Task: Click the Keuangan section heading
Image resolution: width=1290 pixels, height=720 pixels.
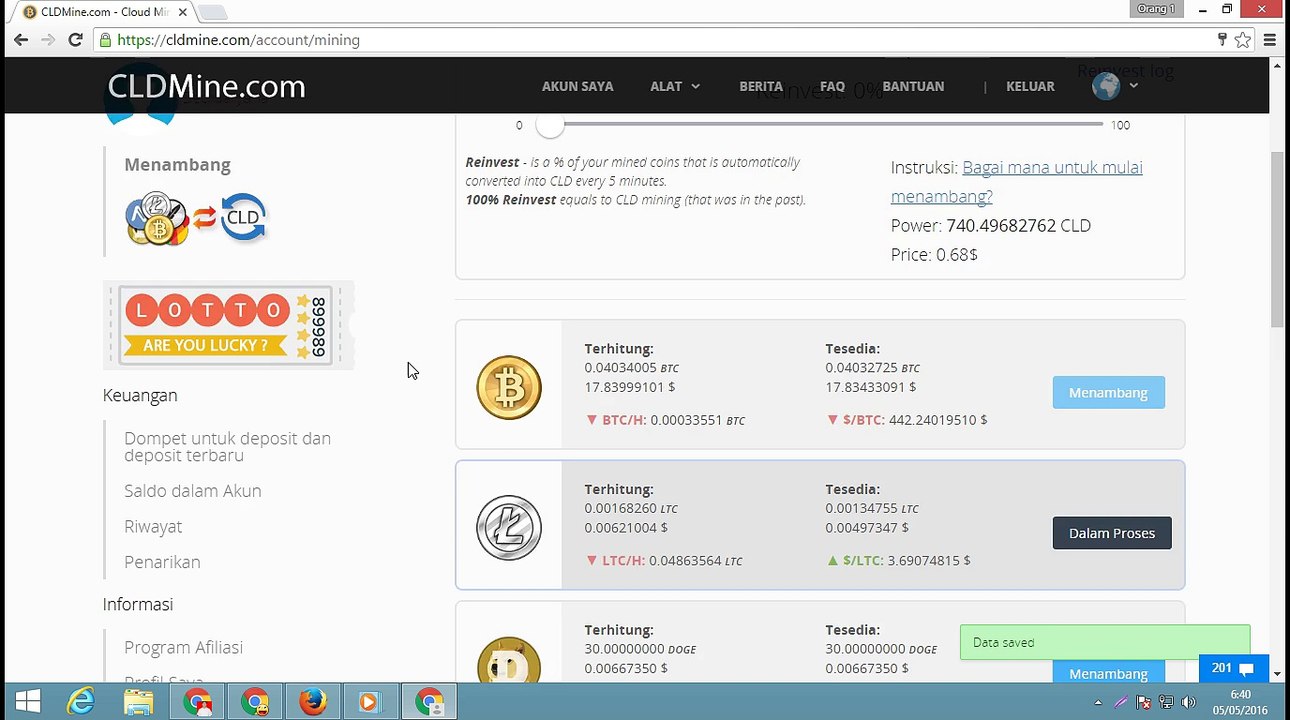Action: pos(140,395)
